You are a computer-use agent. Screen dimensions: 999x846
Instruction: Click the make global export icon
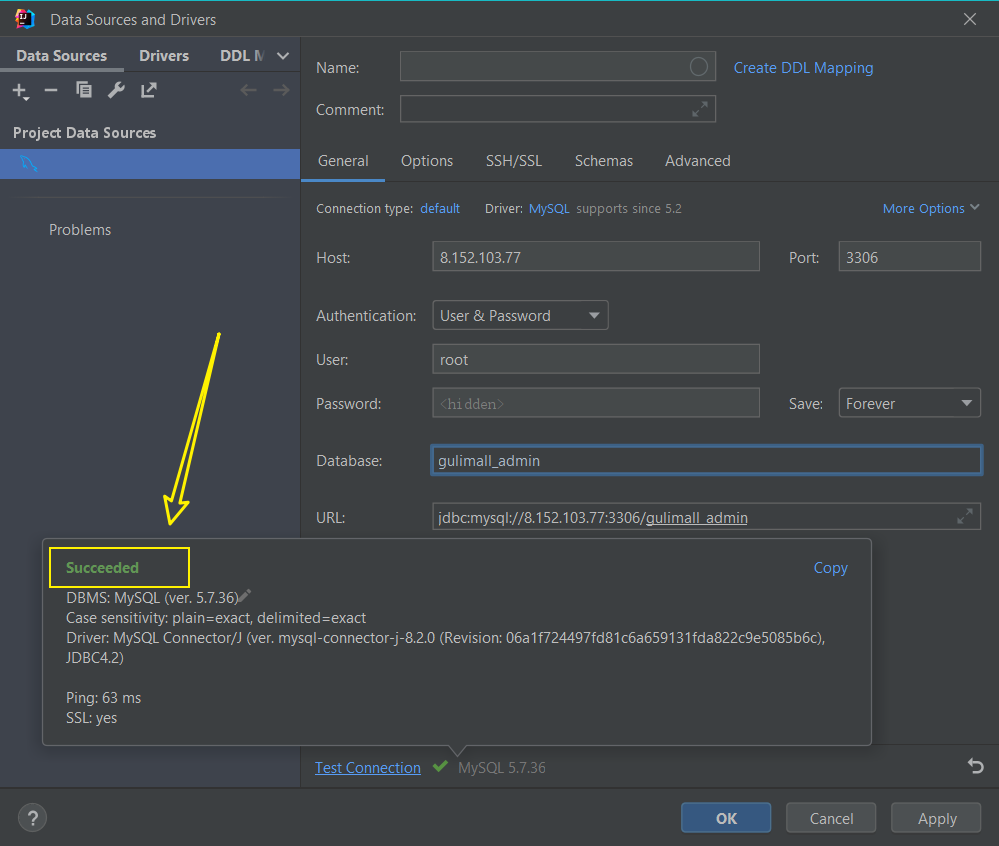pos(148,90)
